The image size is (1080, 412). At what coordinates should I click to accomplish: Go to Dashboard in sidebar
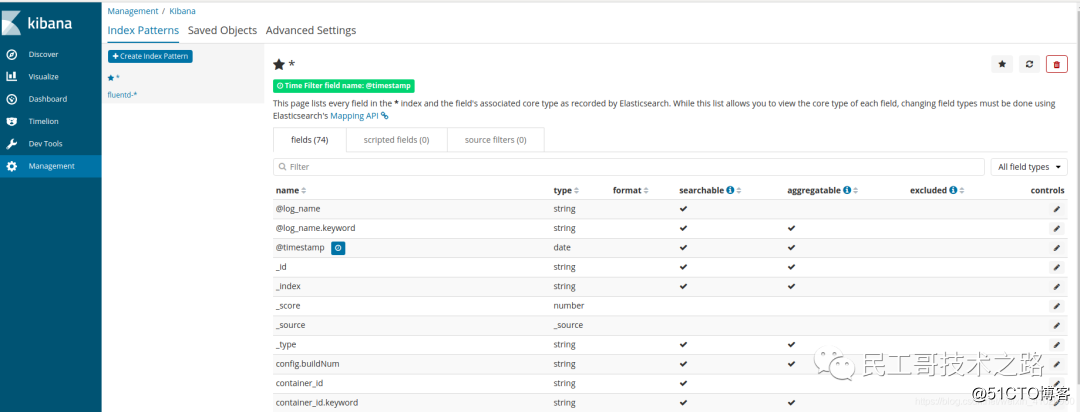tap(47, 99)
